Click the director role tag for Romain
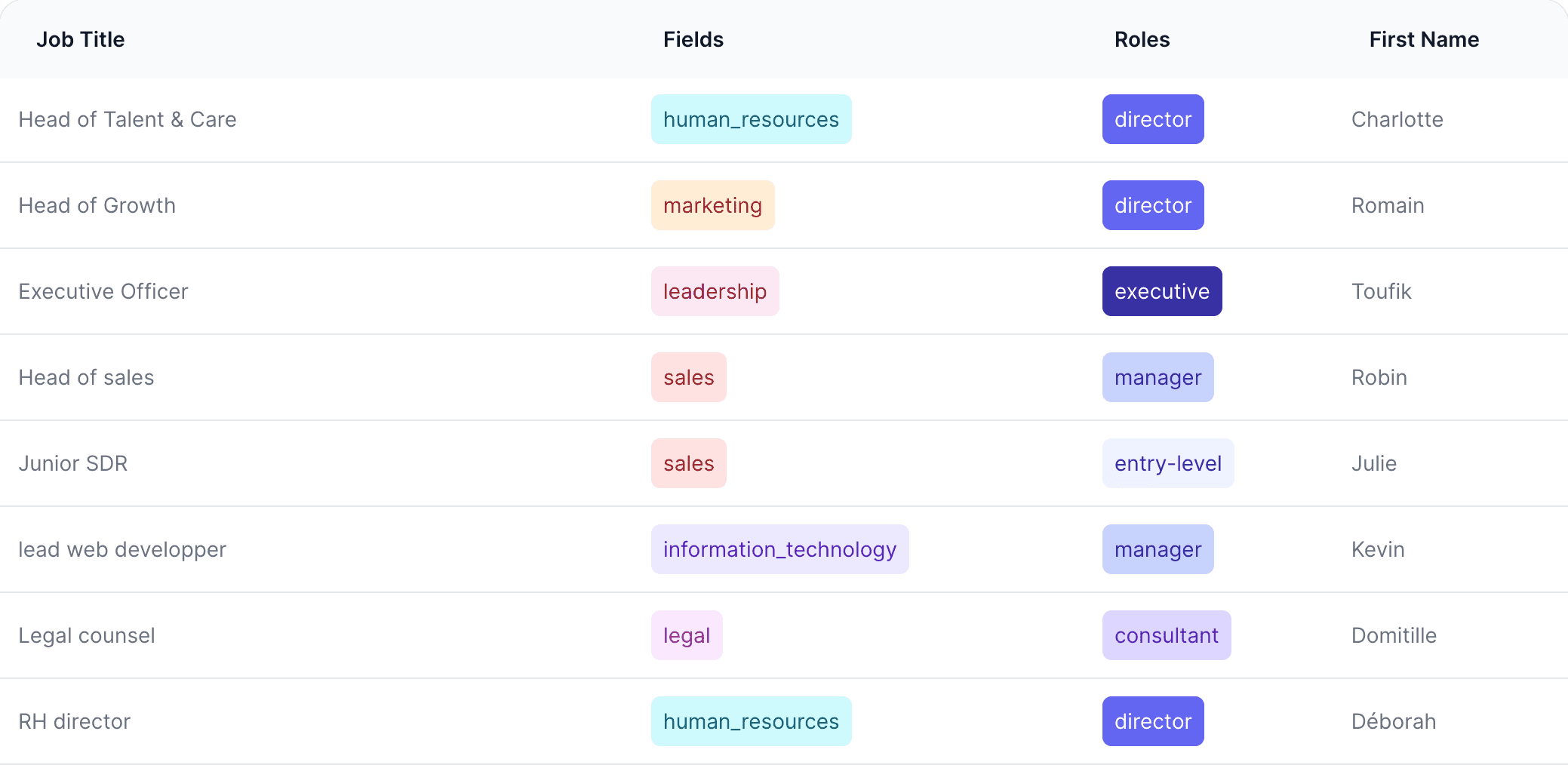 click(1153, 205)
